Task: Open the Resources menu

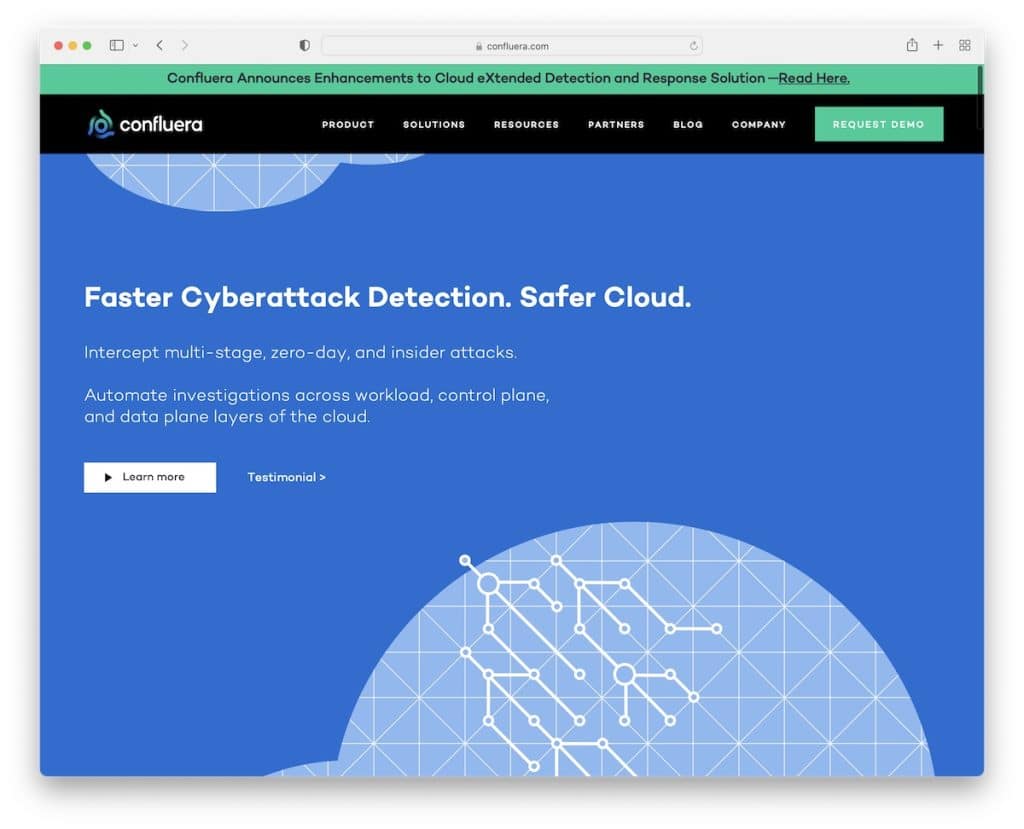Action: [526, 124]
